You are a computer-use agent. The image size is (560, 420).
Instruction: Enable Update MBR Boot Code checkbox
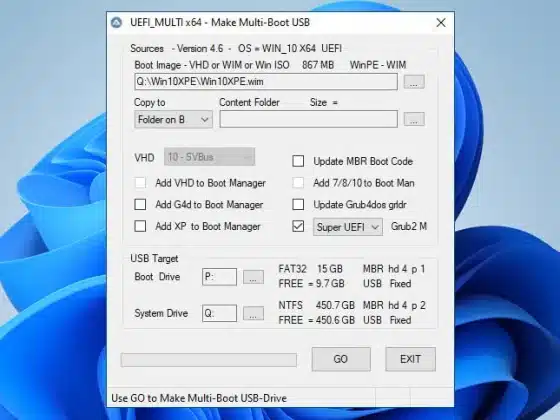298,161
